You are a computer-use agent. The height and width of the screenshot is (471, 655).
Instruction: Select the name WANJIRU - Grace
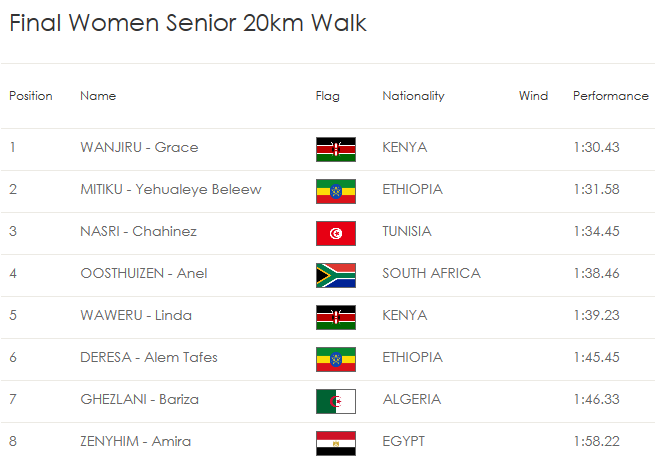139,147
